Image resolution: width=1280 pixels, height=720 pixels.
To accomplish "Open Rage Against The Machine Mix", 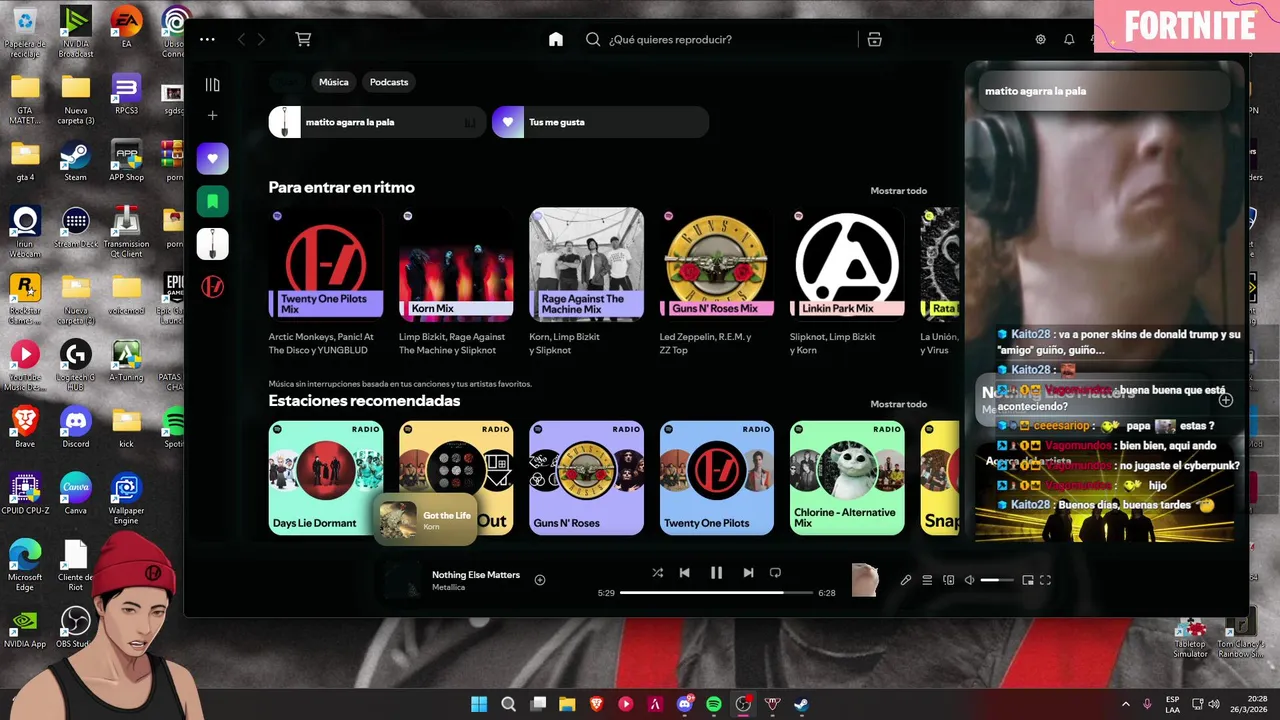I will 586,283.
